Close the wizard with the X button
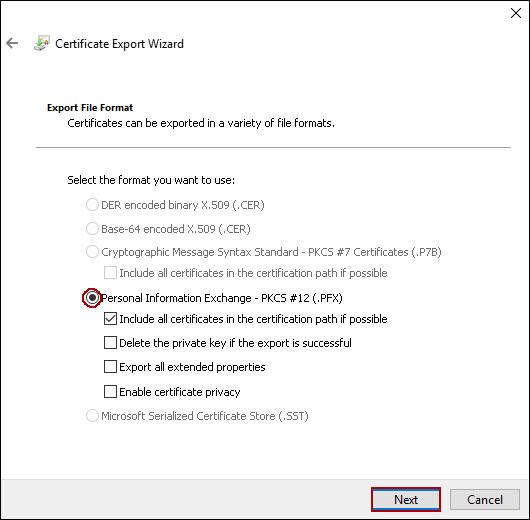Screen dimensions: 530x520 [x=516, y=13]
